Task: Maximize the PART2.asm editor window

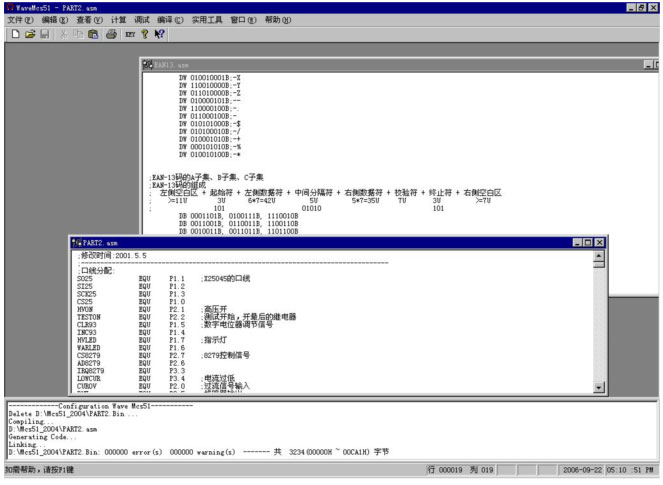Action: pos(587,243)
